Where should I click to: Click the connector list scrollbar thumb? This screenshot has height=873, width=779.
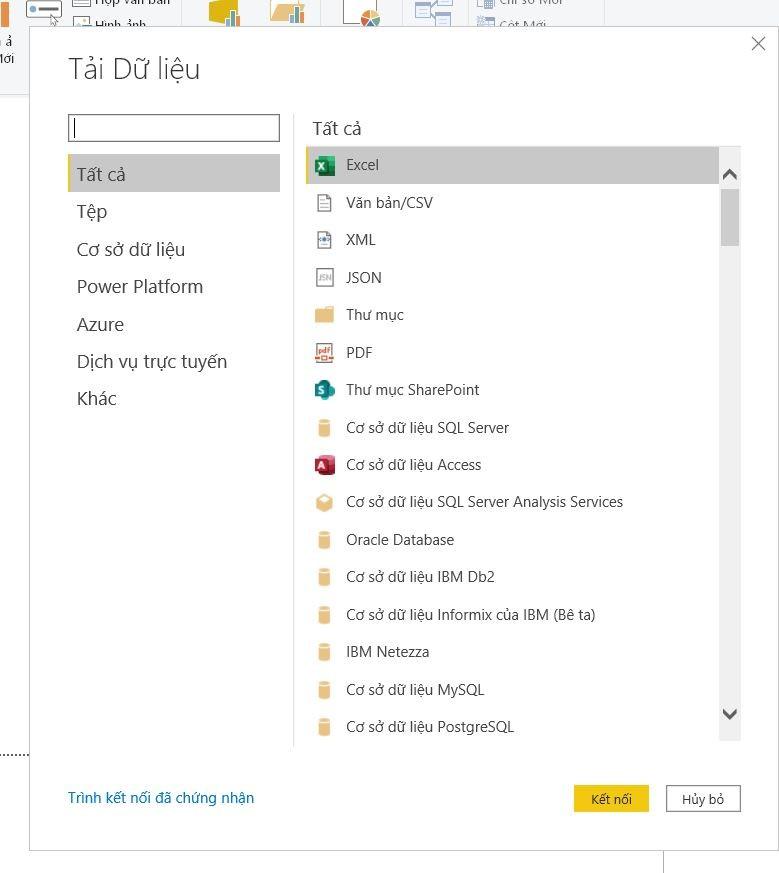point(729,217)
